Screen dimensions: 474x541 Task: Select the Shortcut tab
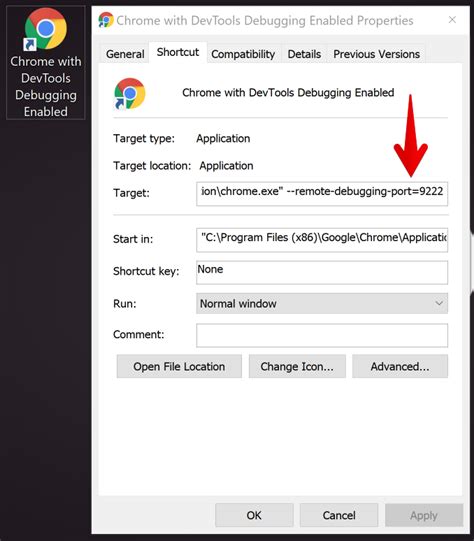coord(178,52)
